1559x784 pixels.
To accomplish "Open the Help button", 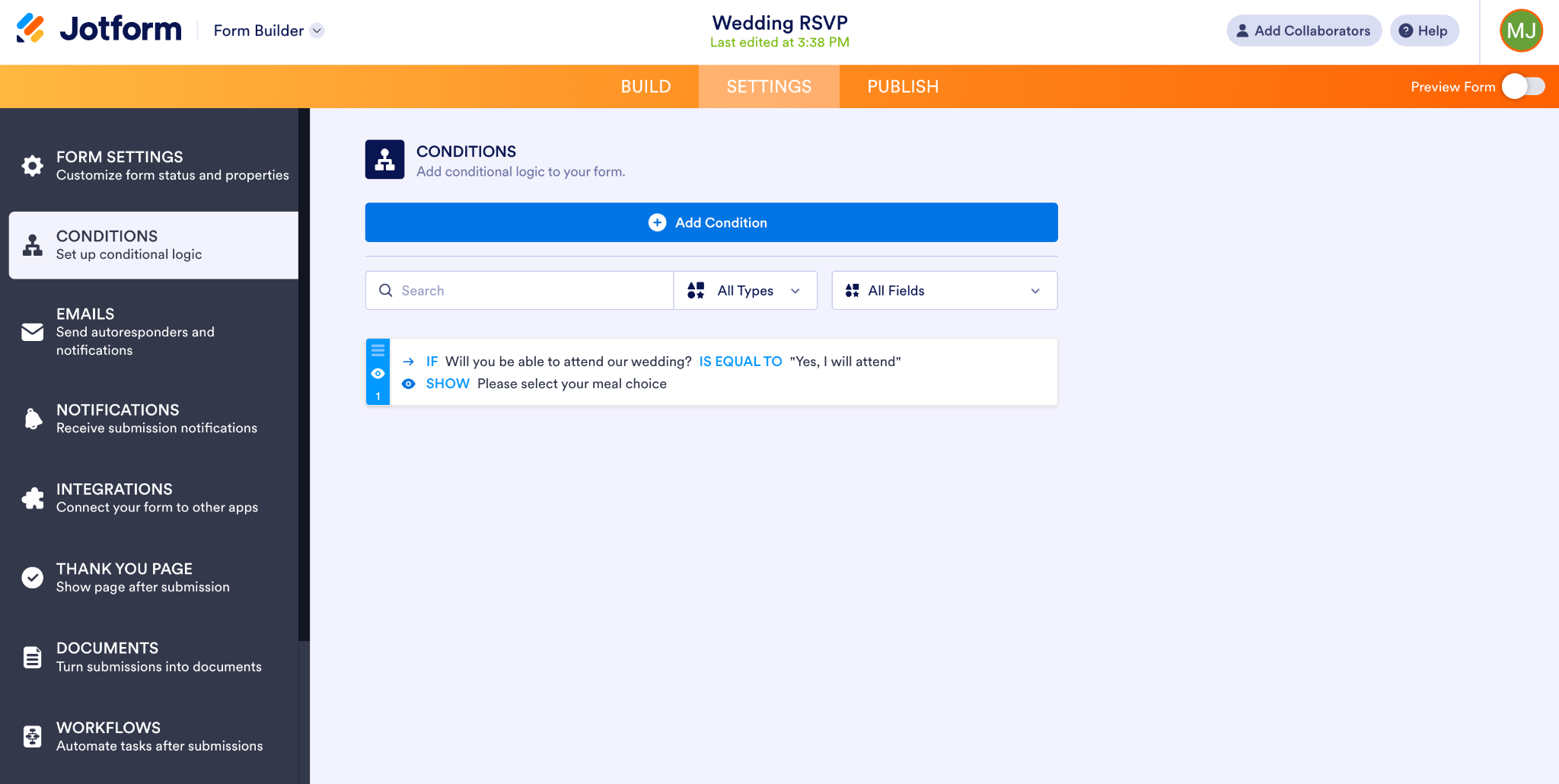I will [x=1424, y=30].
